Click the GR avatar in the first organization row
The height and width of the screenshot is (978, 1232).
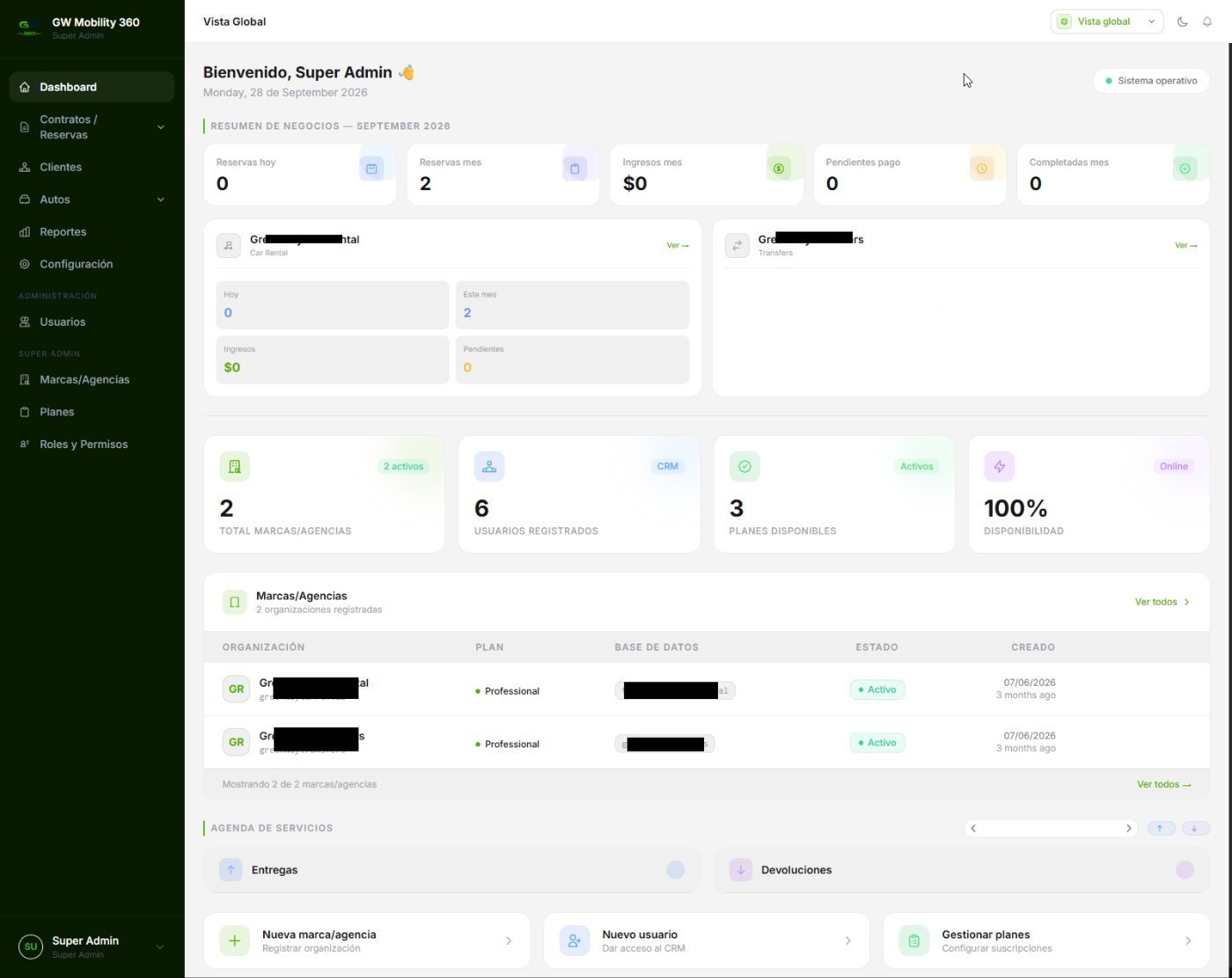pyautogui.click(x=237, y=689)
